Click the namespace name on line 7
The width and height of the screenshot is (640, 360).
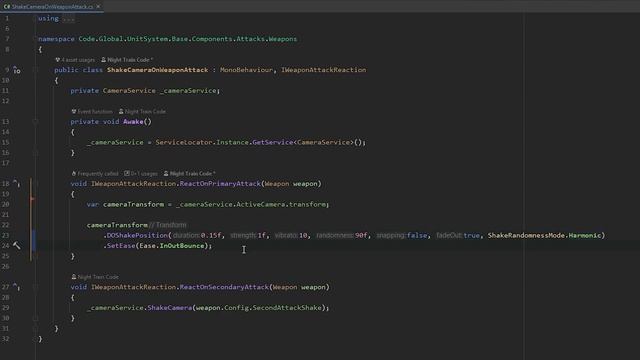coord(187,39)
